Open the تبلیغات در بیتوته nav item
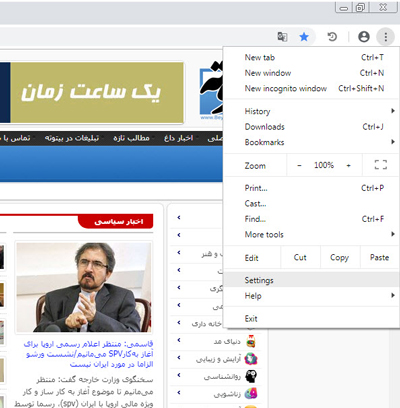 click(x=72, y=138)
